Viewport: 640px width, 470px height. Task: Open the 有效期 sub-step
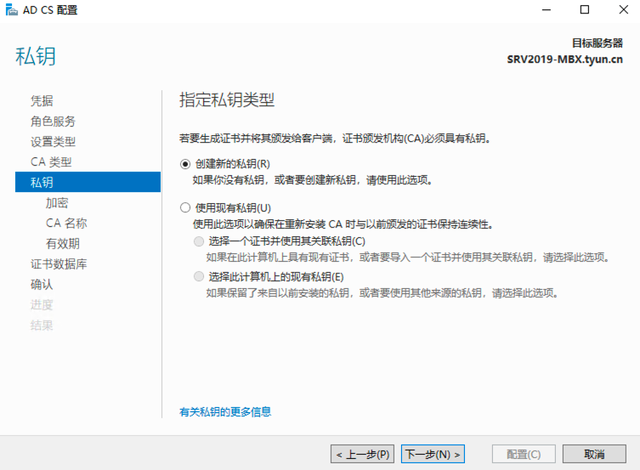point(62,244)
